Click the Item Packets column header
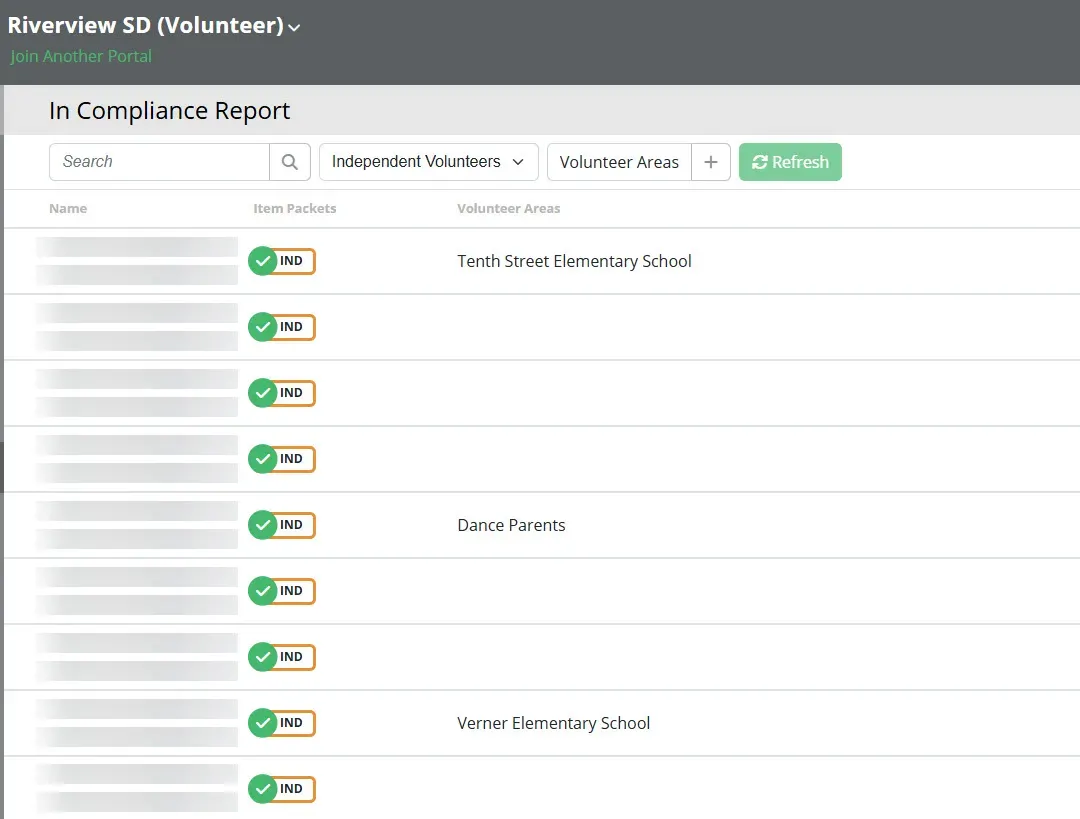Image resolution: width=1080 pixels, height=819 pixels. click(295, 209)
